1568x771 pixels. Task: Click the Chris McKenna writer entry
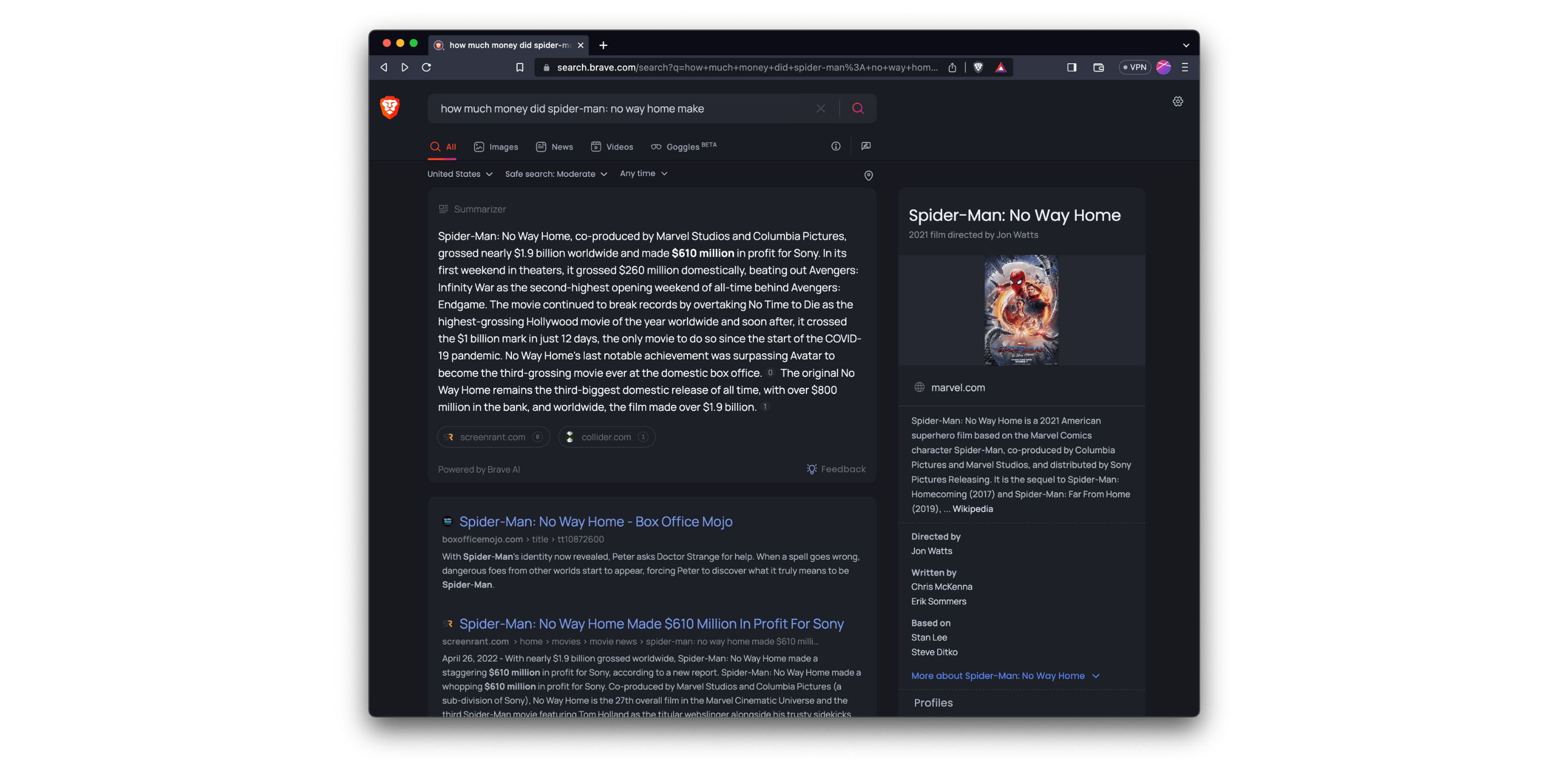click(x=941, y=587)
